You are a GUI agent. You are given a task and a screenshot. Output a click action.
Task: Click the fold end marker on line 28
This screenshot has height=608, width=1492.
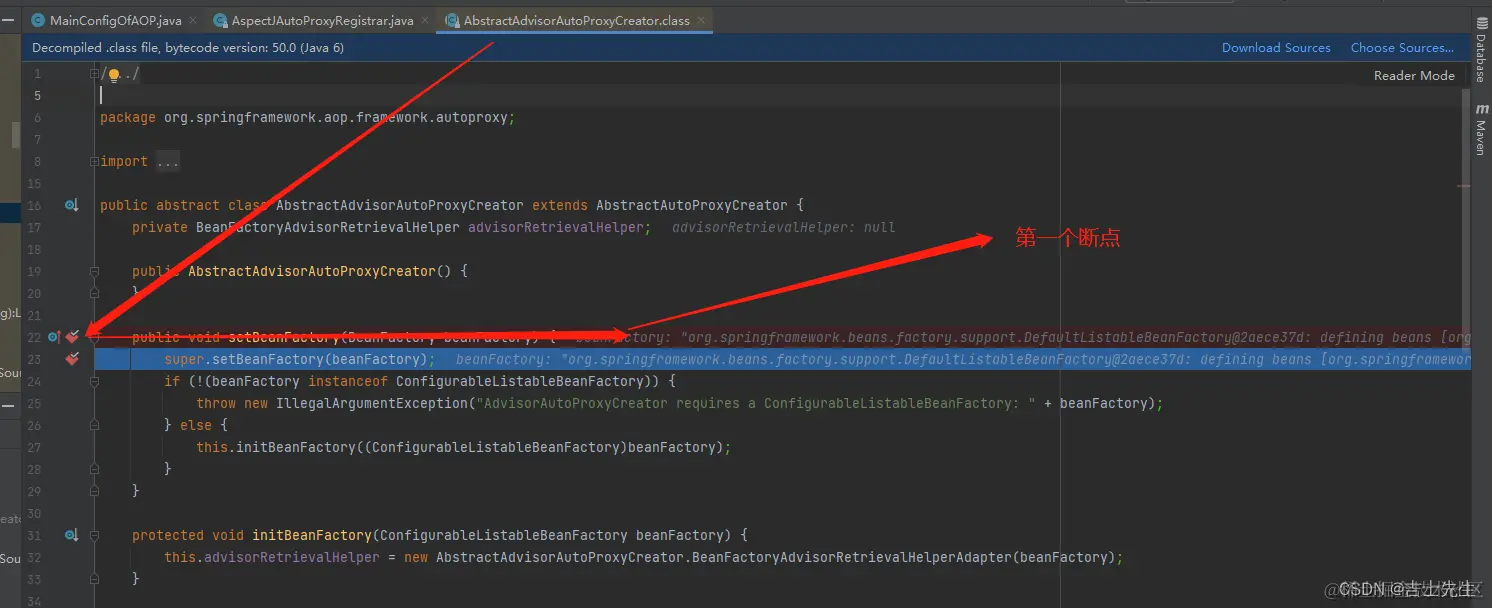click(94, 469)
